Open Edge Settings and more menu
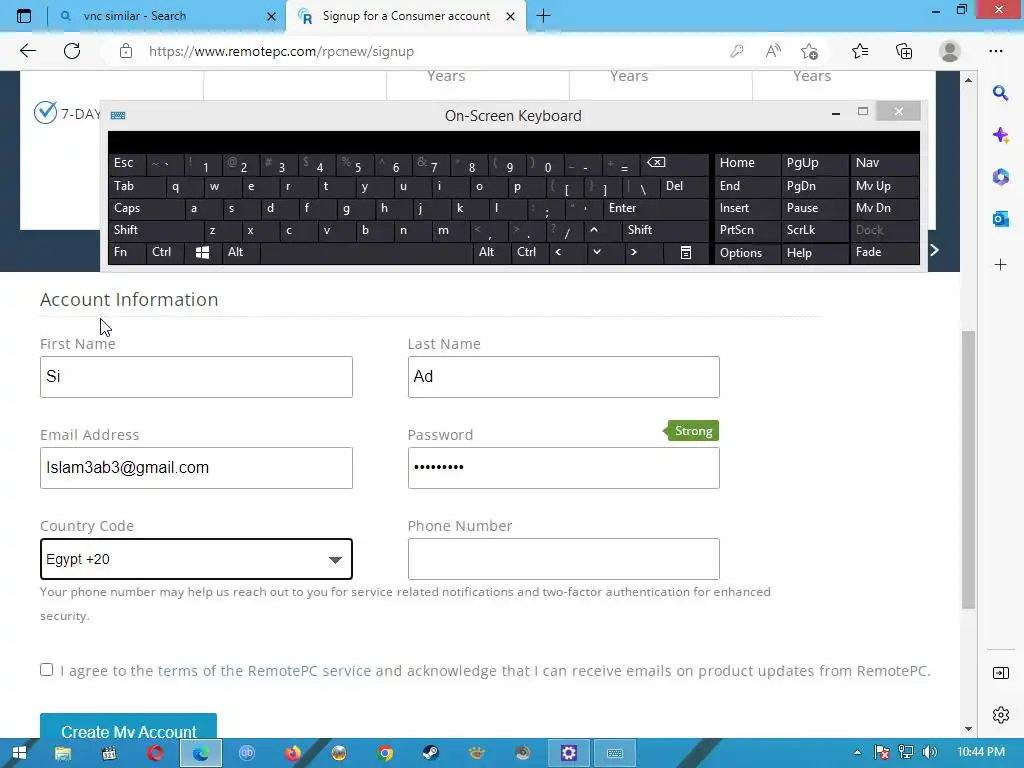Screen dimensions: 1024x768 coord(996,51)
